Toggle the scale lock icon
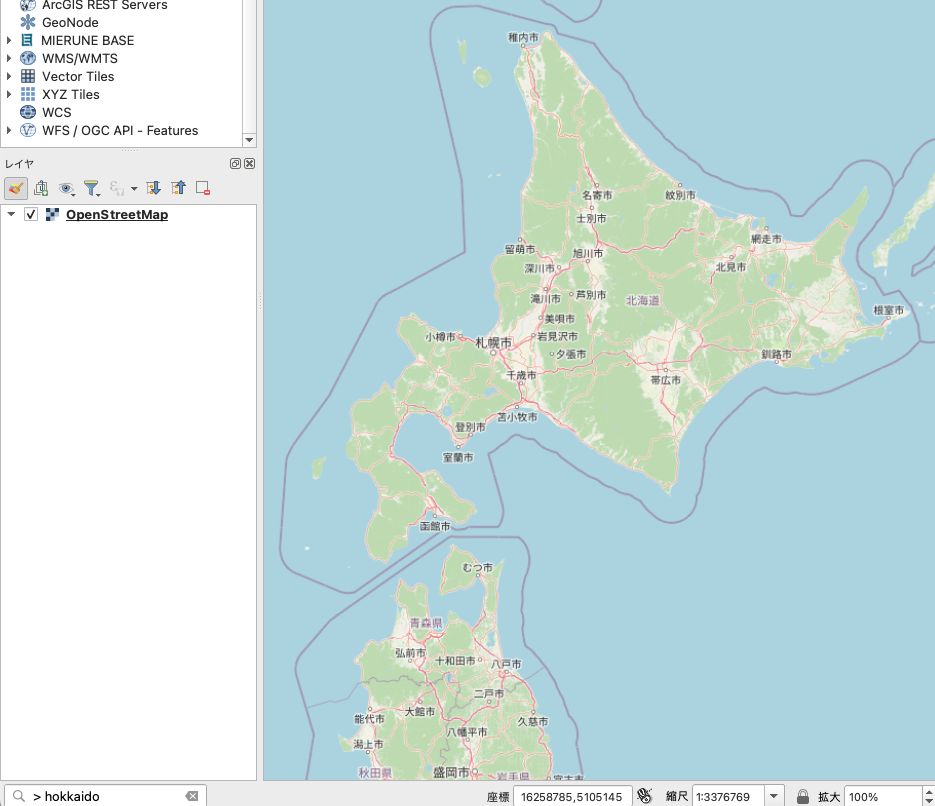 pyautogui.click(x=803, y=796)
